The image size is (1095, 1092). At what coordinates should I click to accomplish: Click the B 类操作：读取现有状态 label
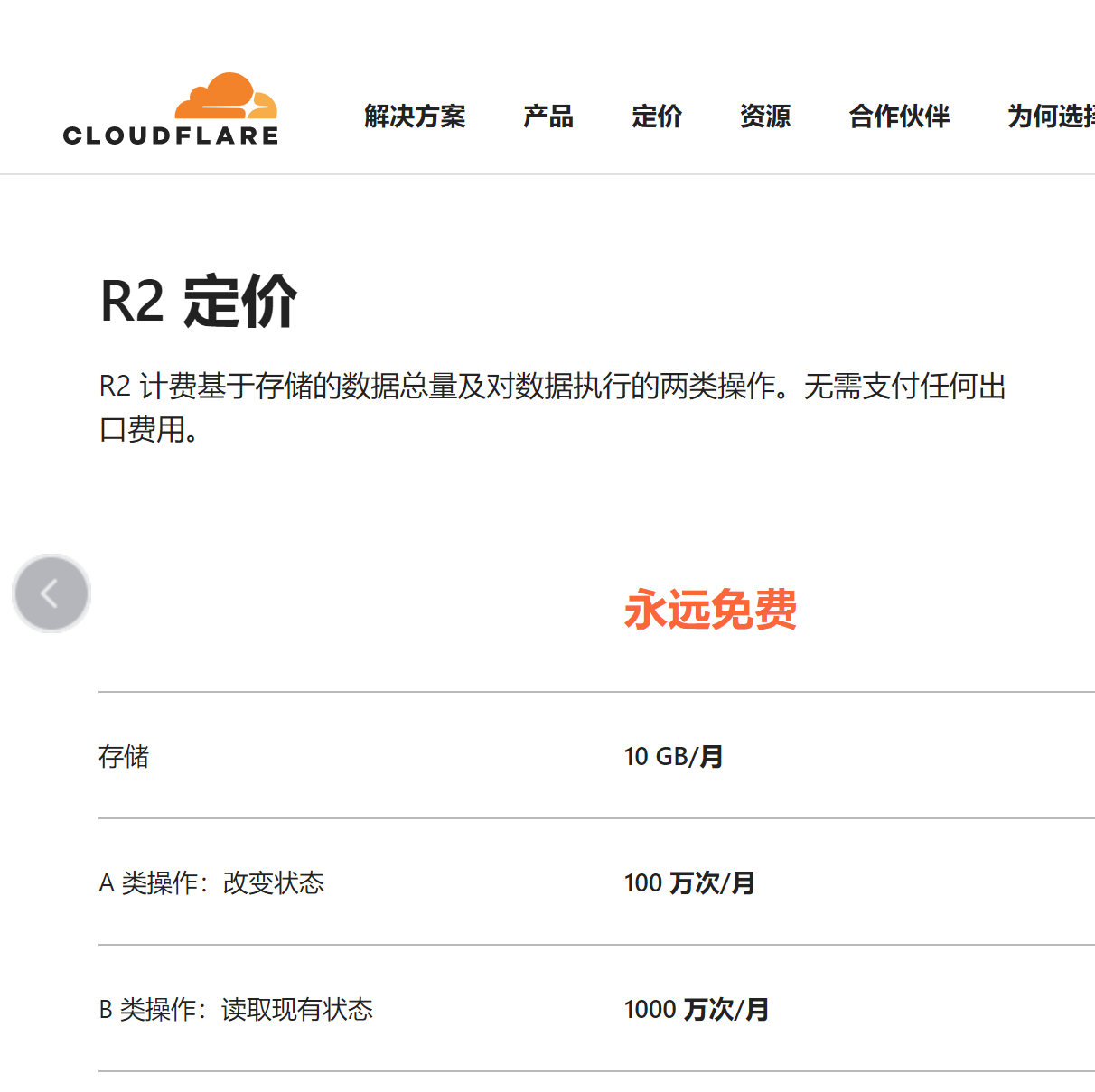click(236, 1009)
